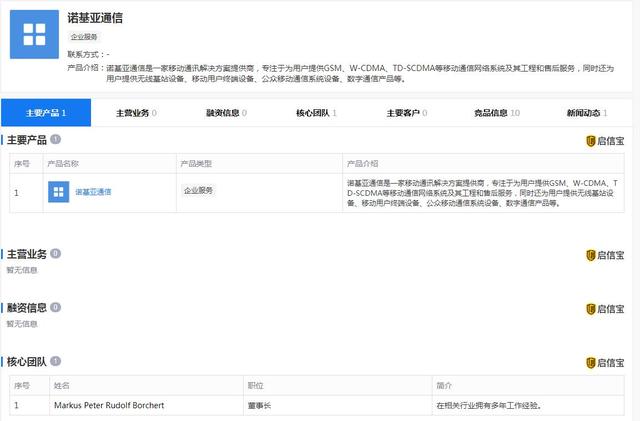The height and width of the screenshot is (421, 640).
Task: Click the count badge beside 融资信息 heading
Action: (56, 307)
